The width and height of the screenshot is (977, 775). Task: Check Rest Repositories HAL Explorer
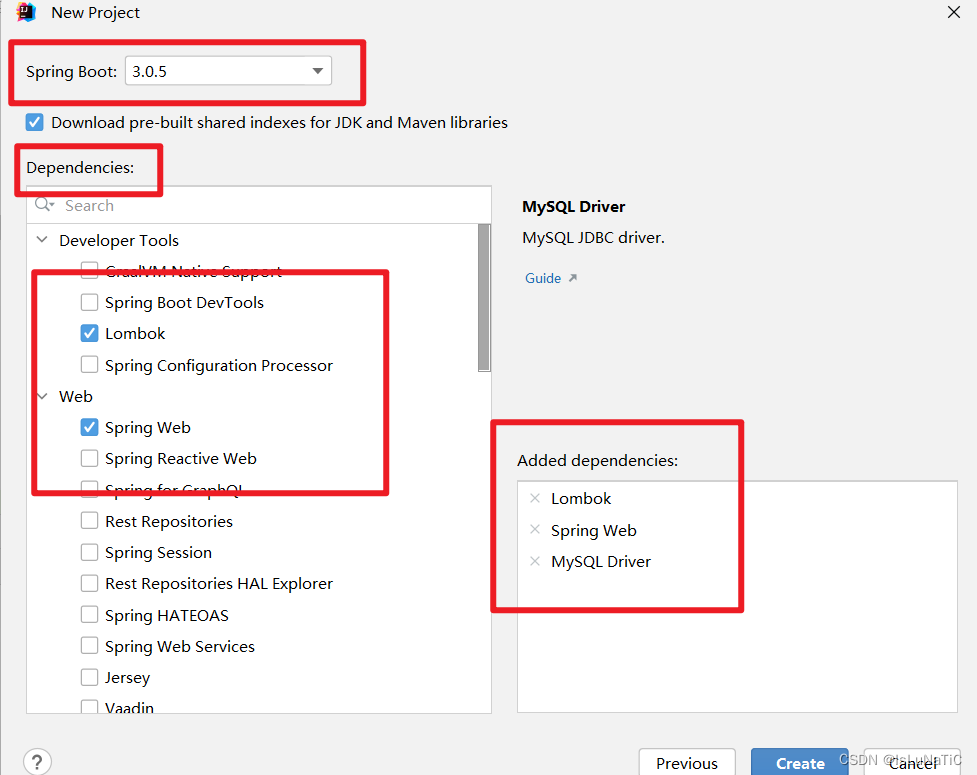click(x=90, y=584)
